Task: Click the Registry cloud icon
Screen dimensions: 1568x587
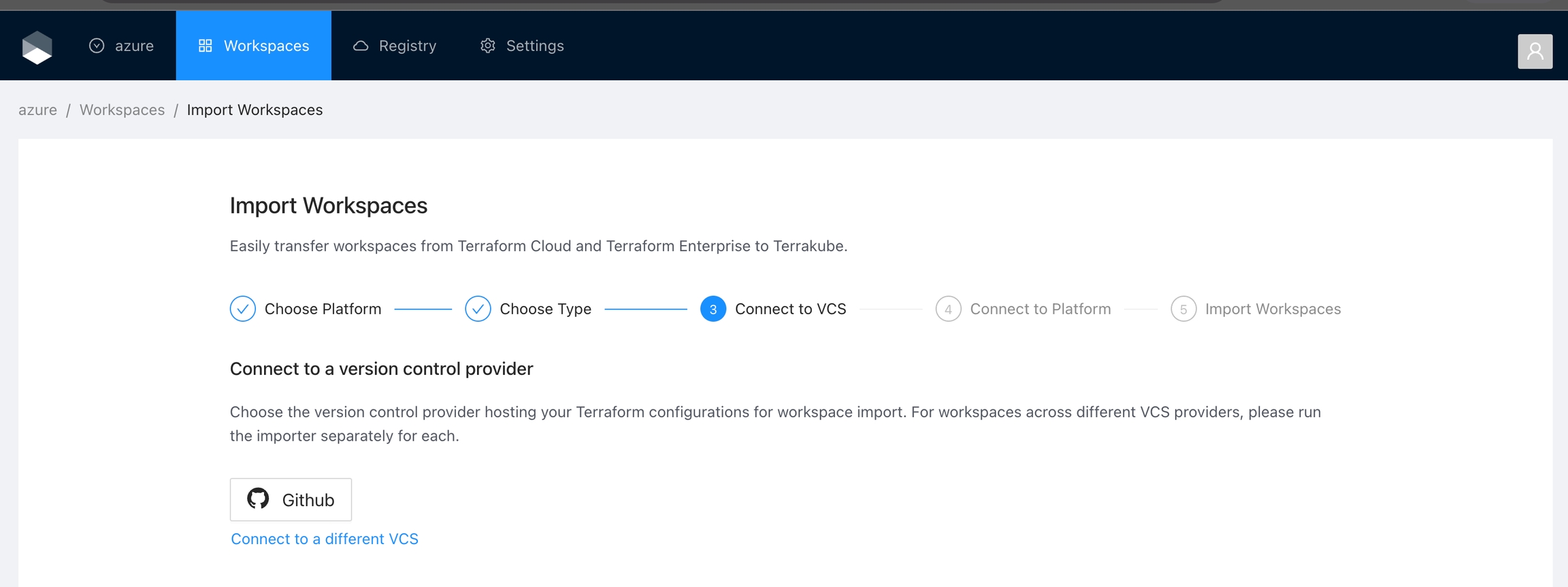Action: 361,46
